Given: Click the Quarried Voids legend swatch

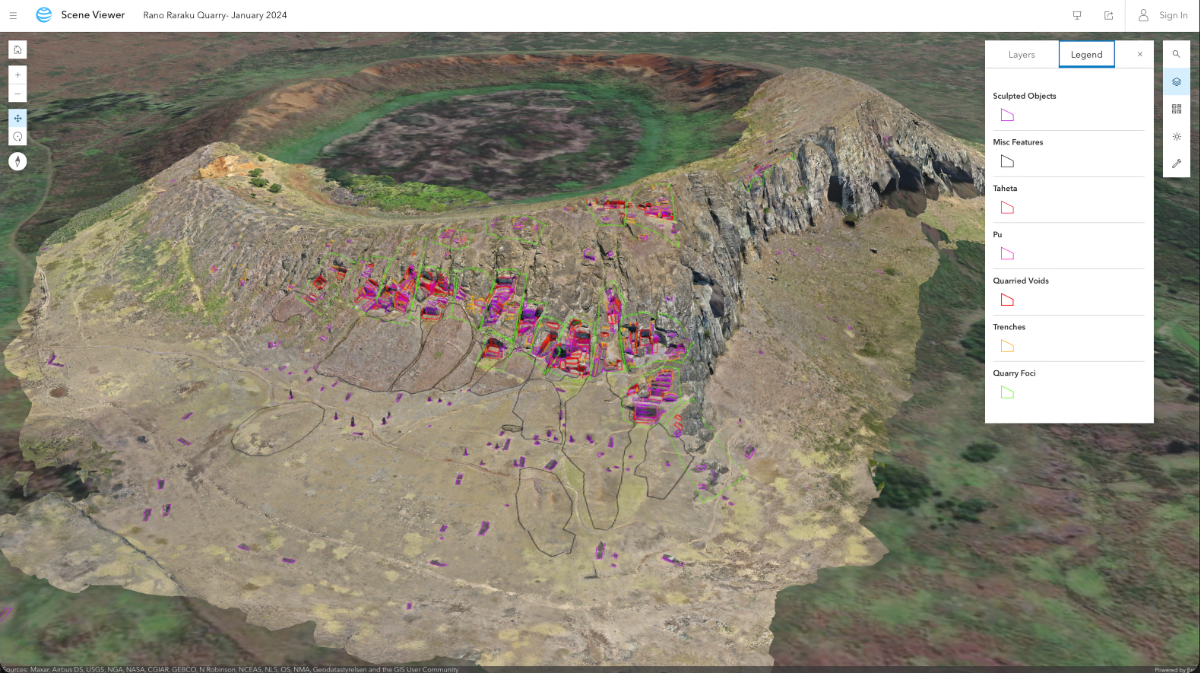Looking at the screenshot, I should pos(1006,299).
